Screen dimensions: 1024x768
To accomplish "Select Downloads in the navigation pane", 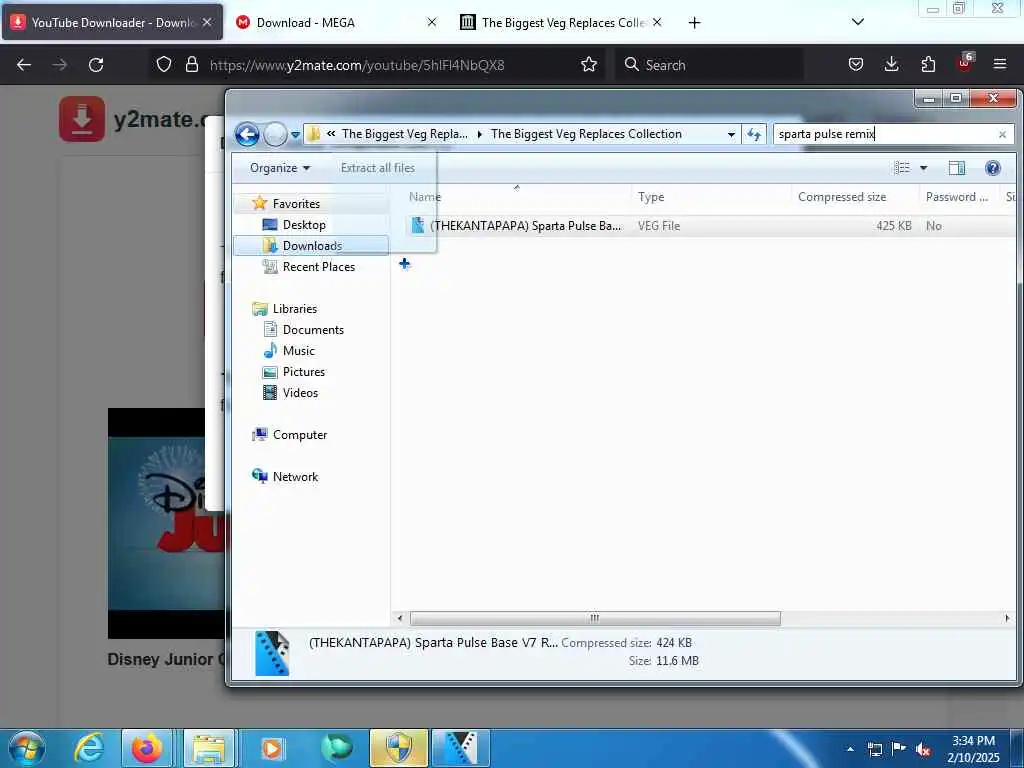I will (312, 246).
